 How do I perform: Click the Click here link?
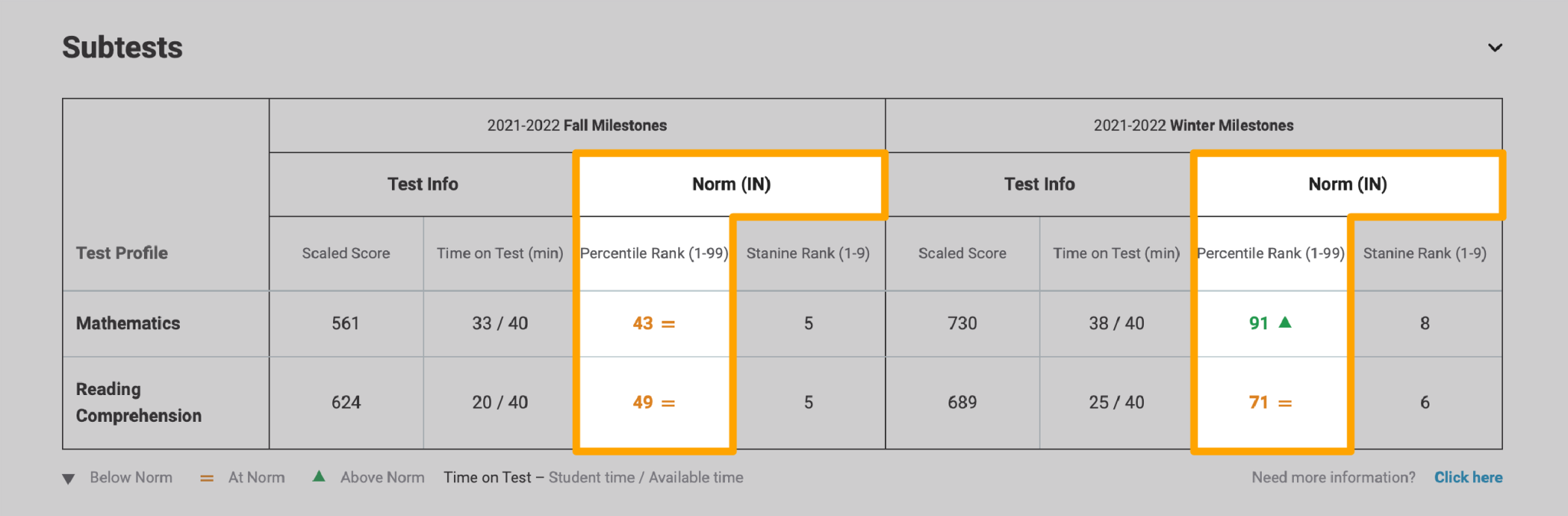1468,477
